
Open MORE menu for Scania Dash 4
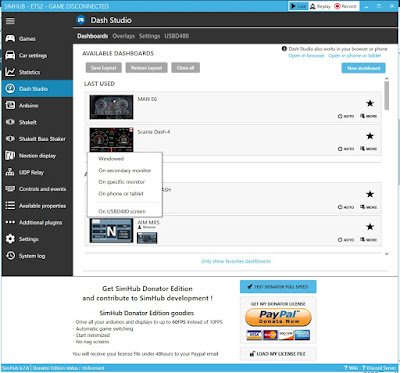click(x=368, y=149)
